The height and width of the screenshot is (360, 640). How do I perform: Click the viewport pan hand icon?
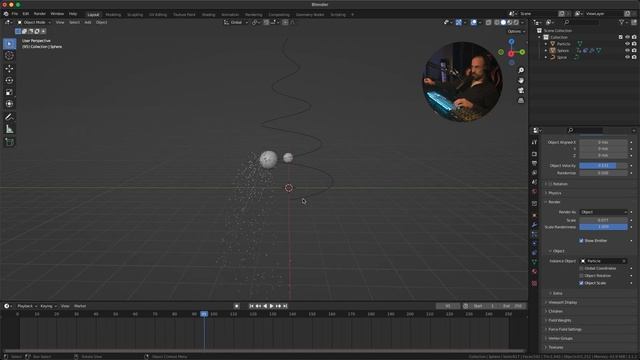521,80
